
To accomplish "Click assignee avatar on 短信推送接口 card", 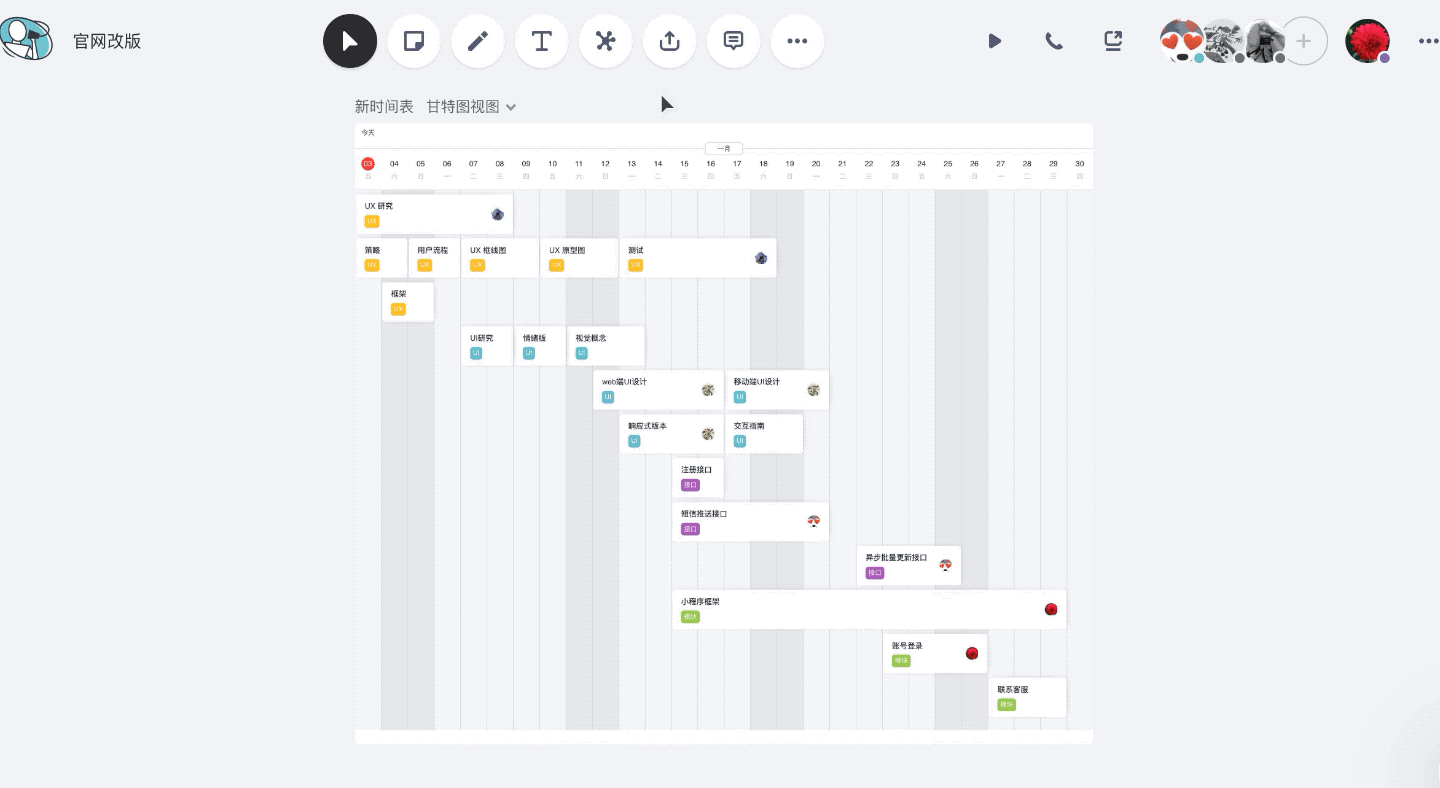I will (814, 521).
